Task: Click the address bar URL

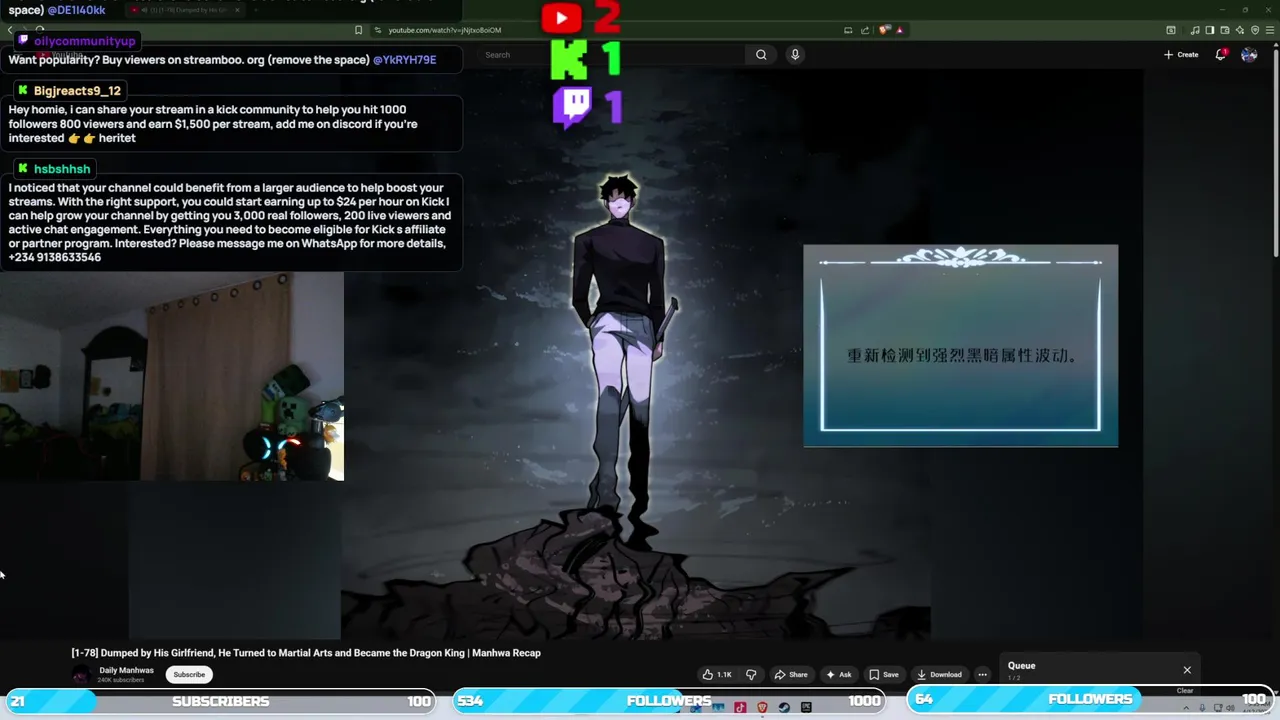Action: click(445, 30)
